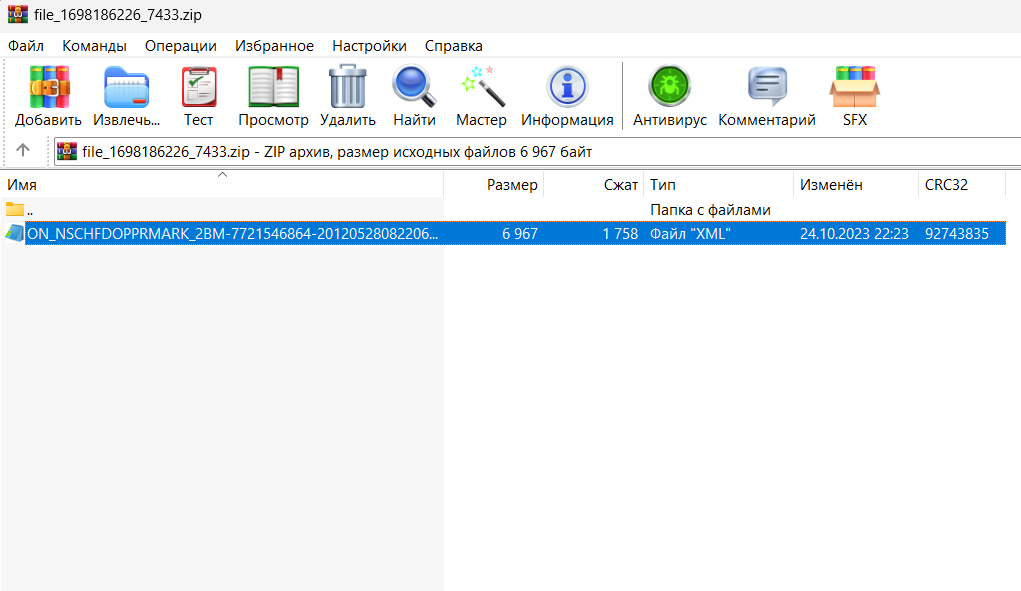1021x591 pixels.
Task: Click the date 24.10.2023 22:23
Action: pyautogui.click(x=854, y=234)
